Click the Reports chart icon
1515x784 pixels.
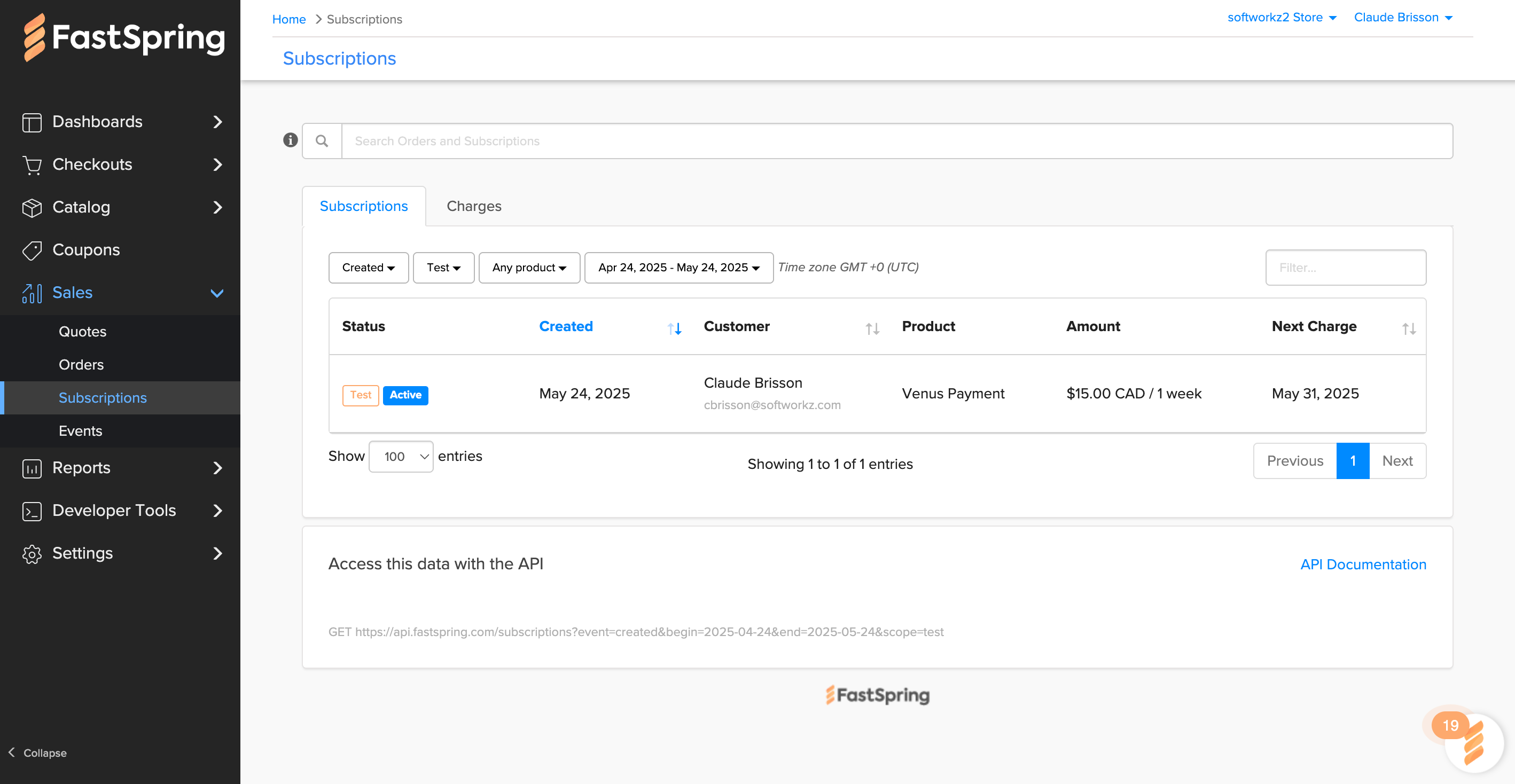(x=32, y=469)
